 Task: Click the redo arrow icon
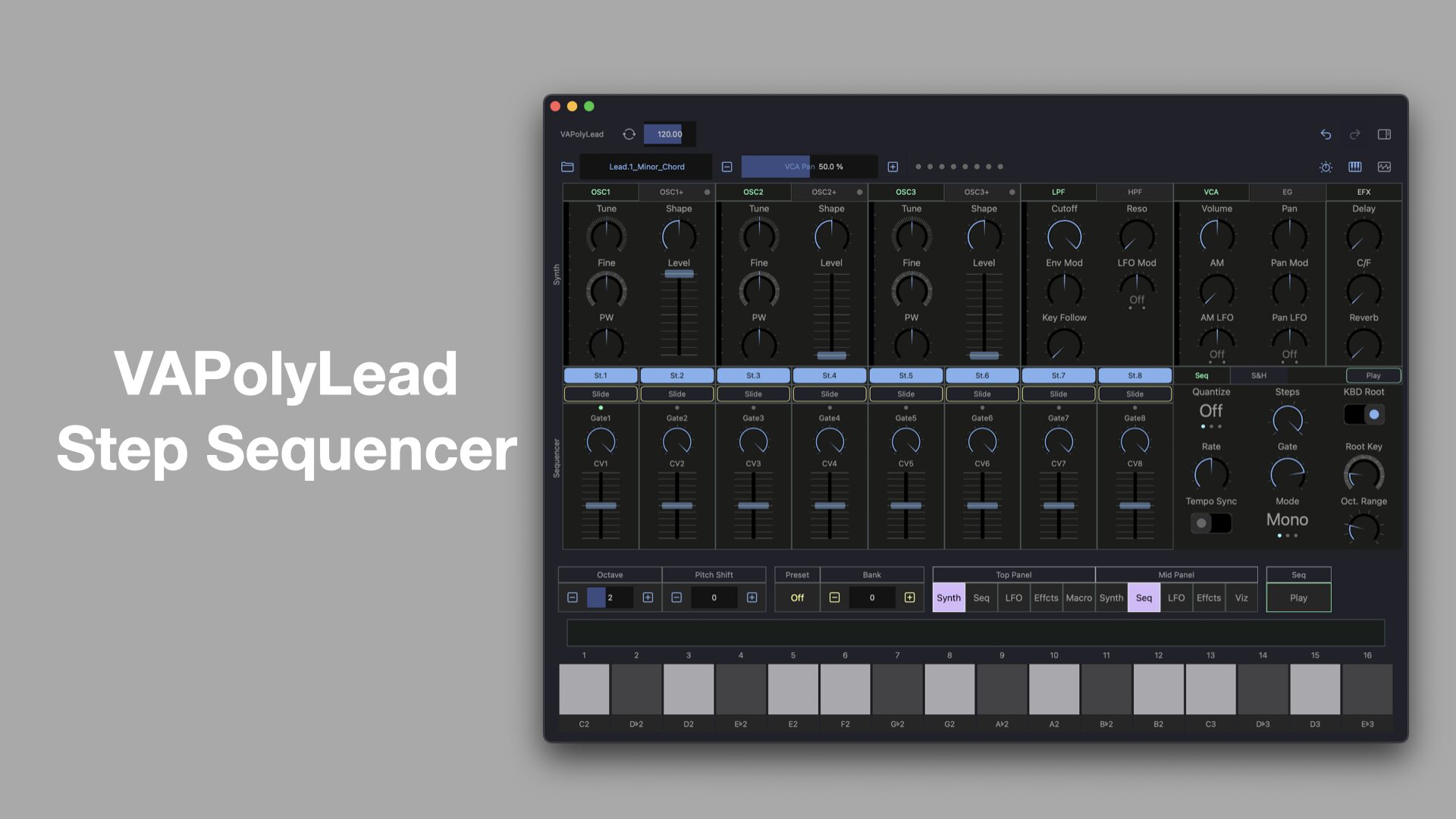1354,134
